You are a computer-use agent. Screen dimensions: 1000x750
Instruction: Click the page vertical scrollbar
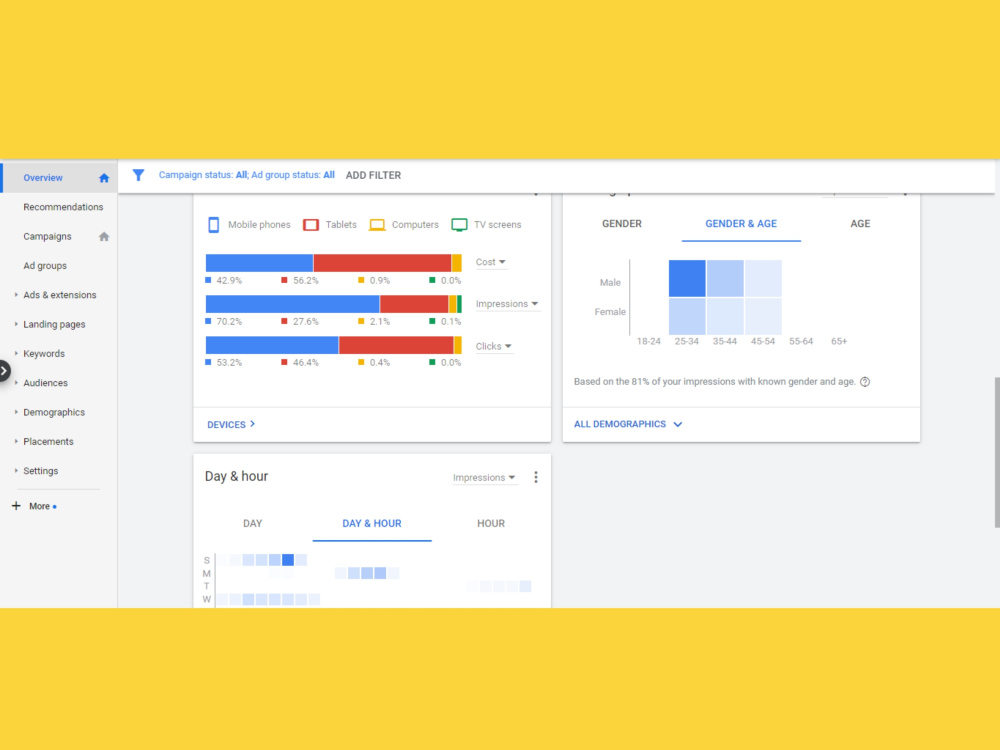pos(996,453)
